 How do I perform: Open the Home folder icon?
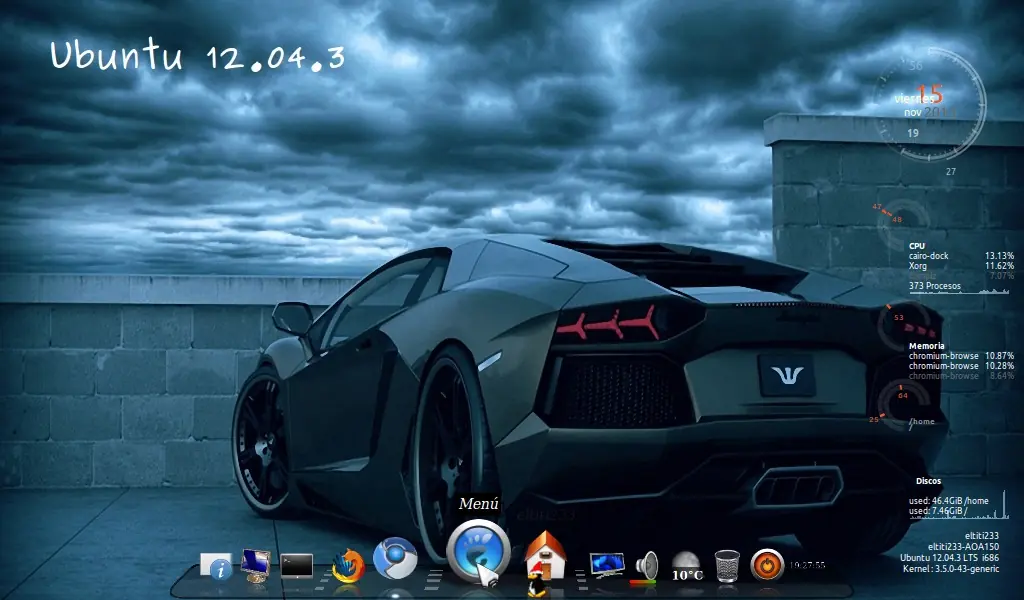(545, 554)
